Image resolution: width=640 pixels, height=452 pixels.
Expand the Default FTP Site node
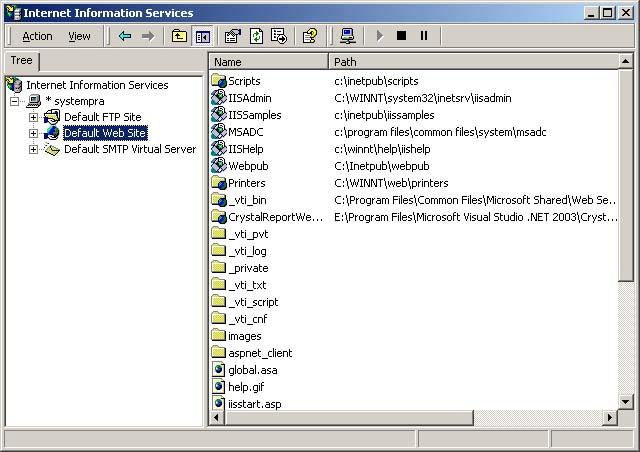tap(33, 117)
